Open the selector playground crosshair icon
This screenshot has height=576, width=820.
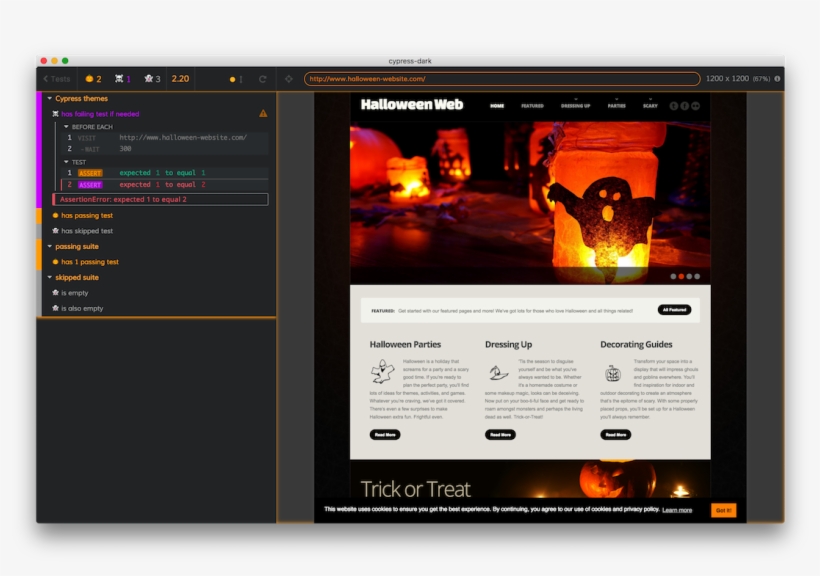(x=289, y=79)
